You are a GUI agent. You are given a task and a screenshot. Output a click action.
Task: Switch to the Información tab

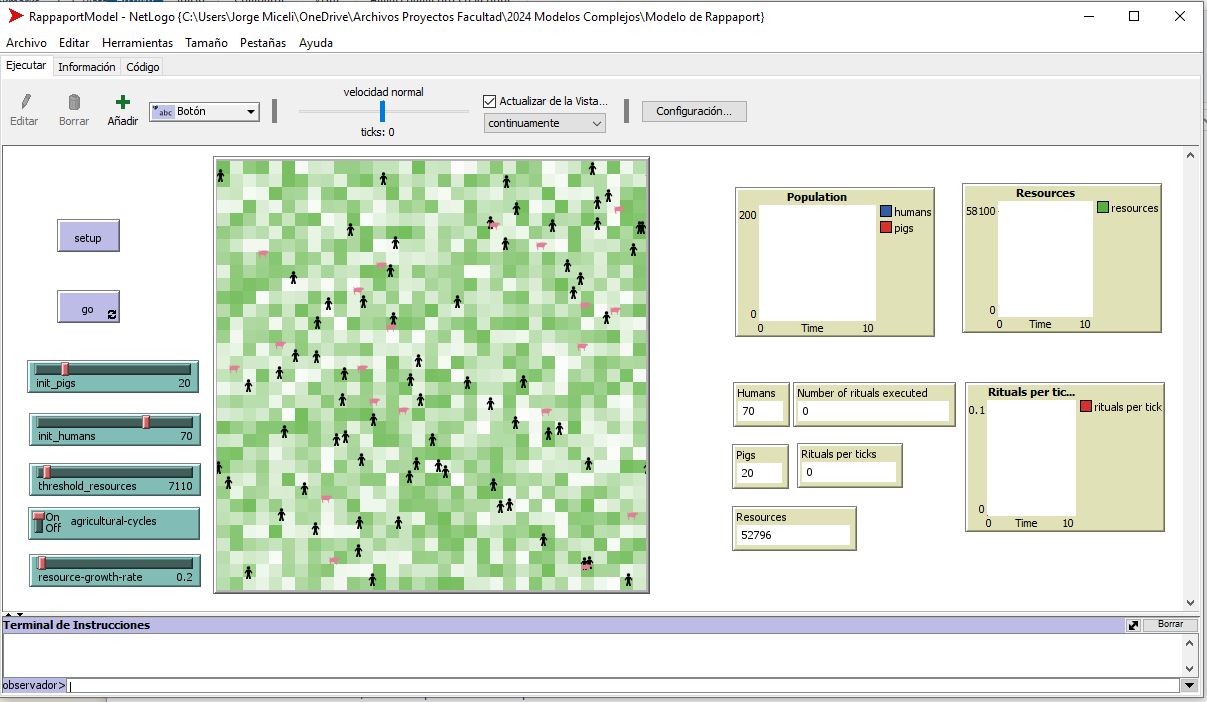click(x=86, y=66)
